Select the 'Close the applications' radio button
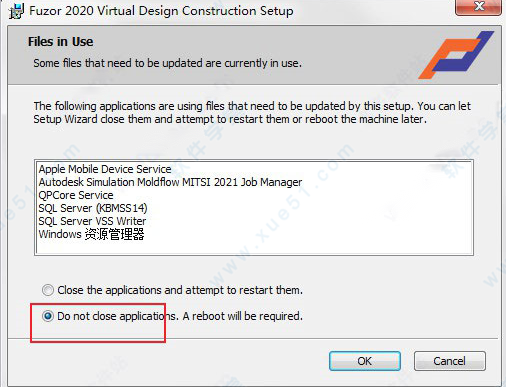 tap(48, 290)
